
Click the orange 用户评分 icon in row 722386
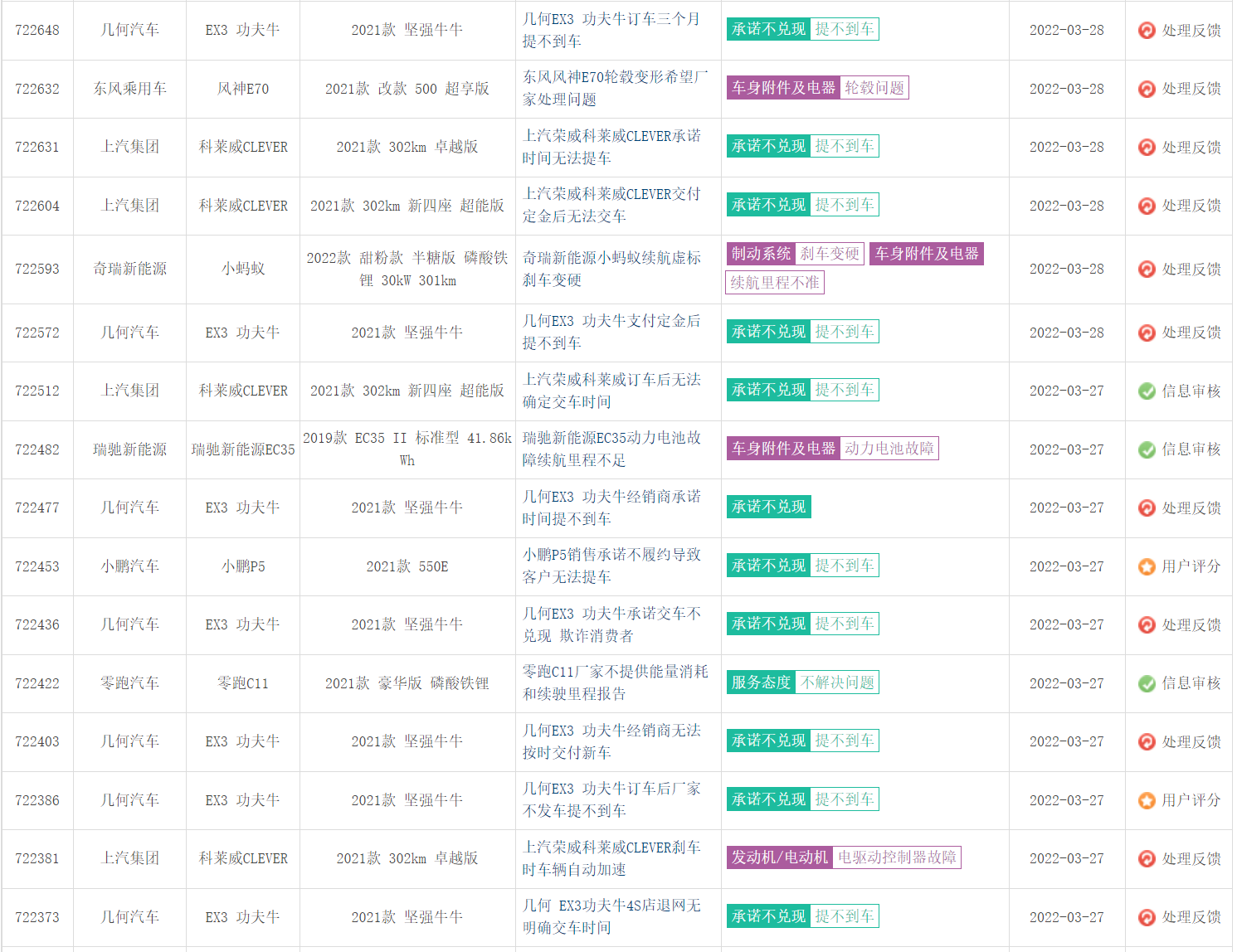click(x=1147, y=800)
